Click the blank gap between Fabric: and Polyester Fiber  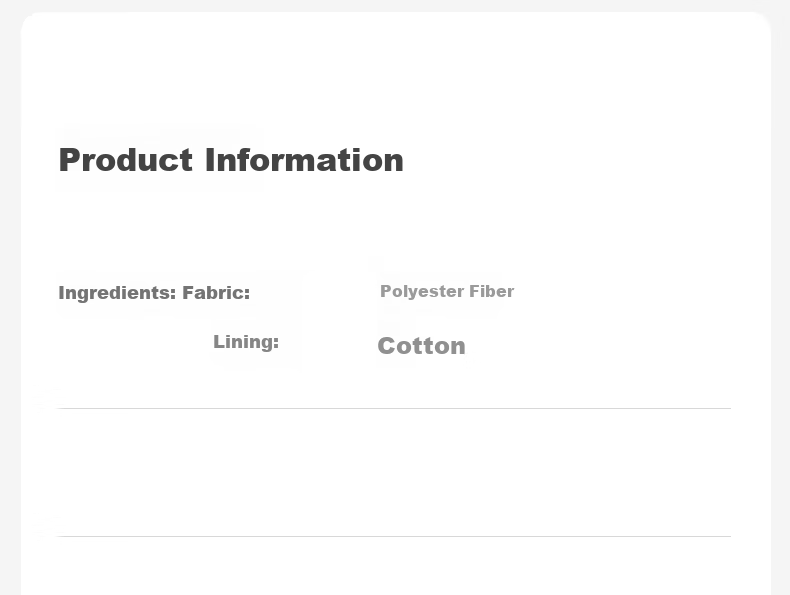click(x=315, y=292)
